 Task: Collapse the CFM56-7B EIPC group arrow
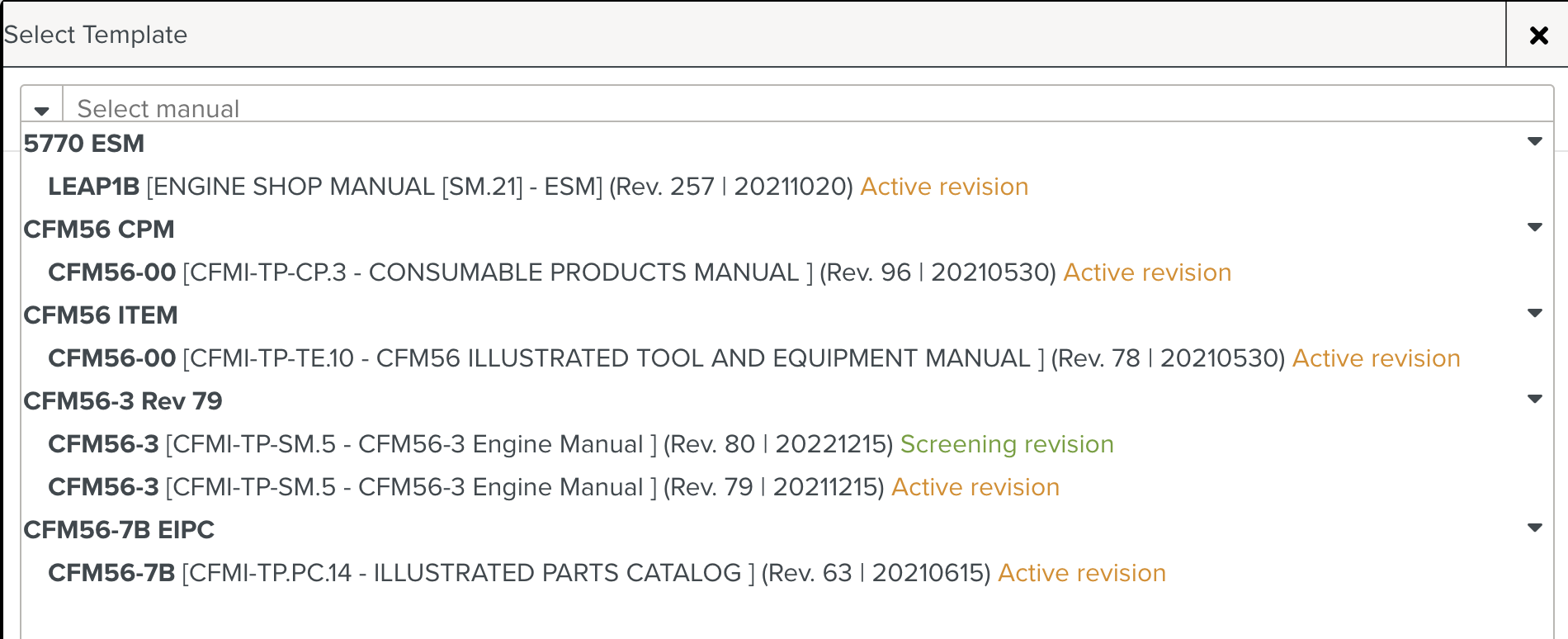point(1535,528)
